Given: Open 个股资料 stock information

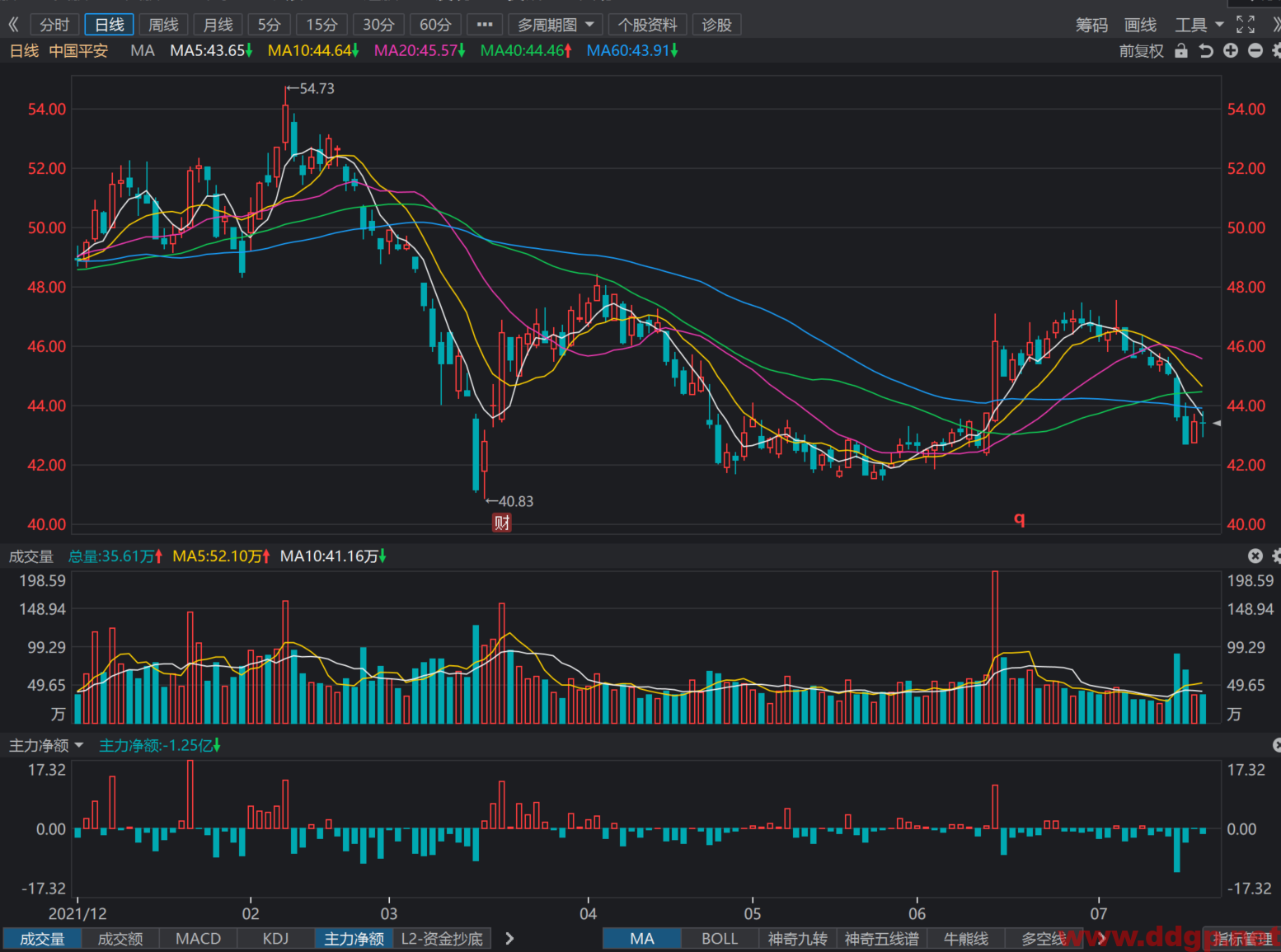Looking at the screenshot, I should [648, 25].
